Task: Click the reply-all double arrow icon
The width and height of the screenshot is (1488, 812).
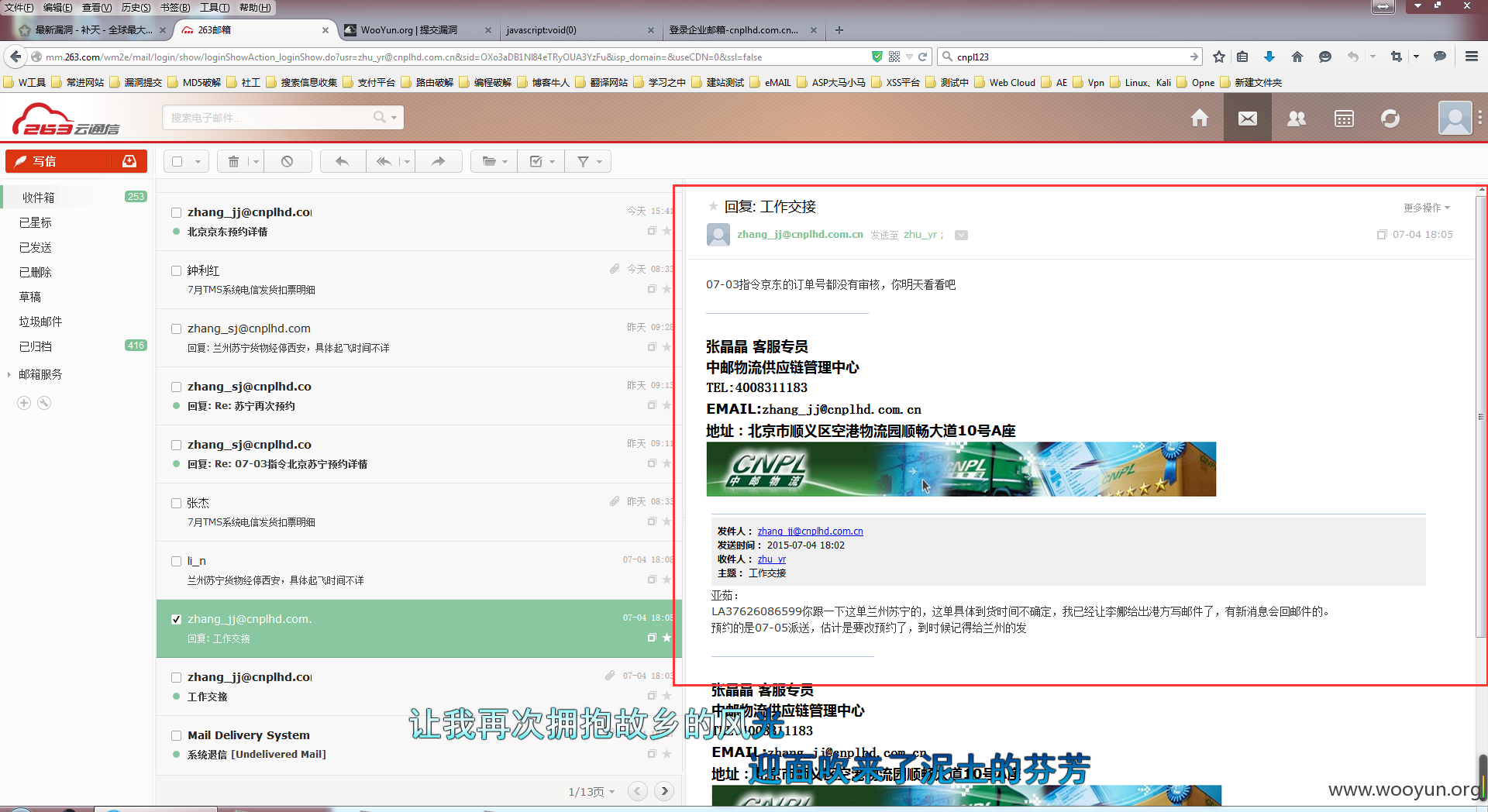Action: click(384, 161)
